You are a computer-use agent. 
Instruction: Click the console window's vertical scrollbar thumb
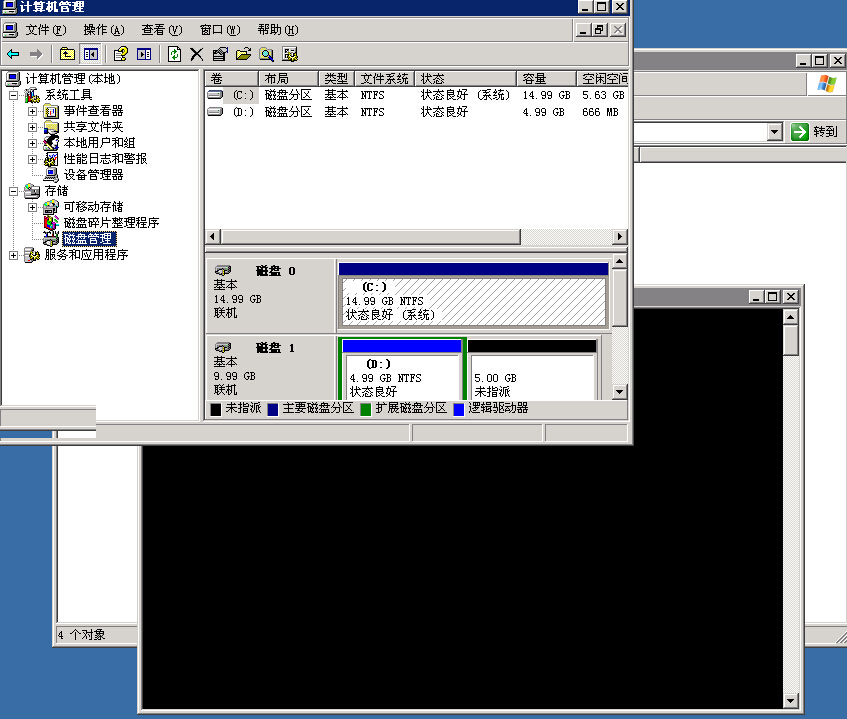pos(791,339)
